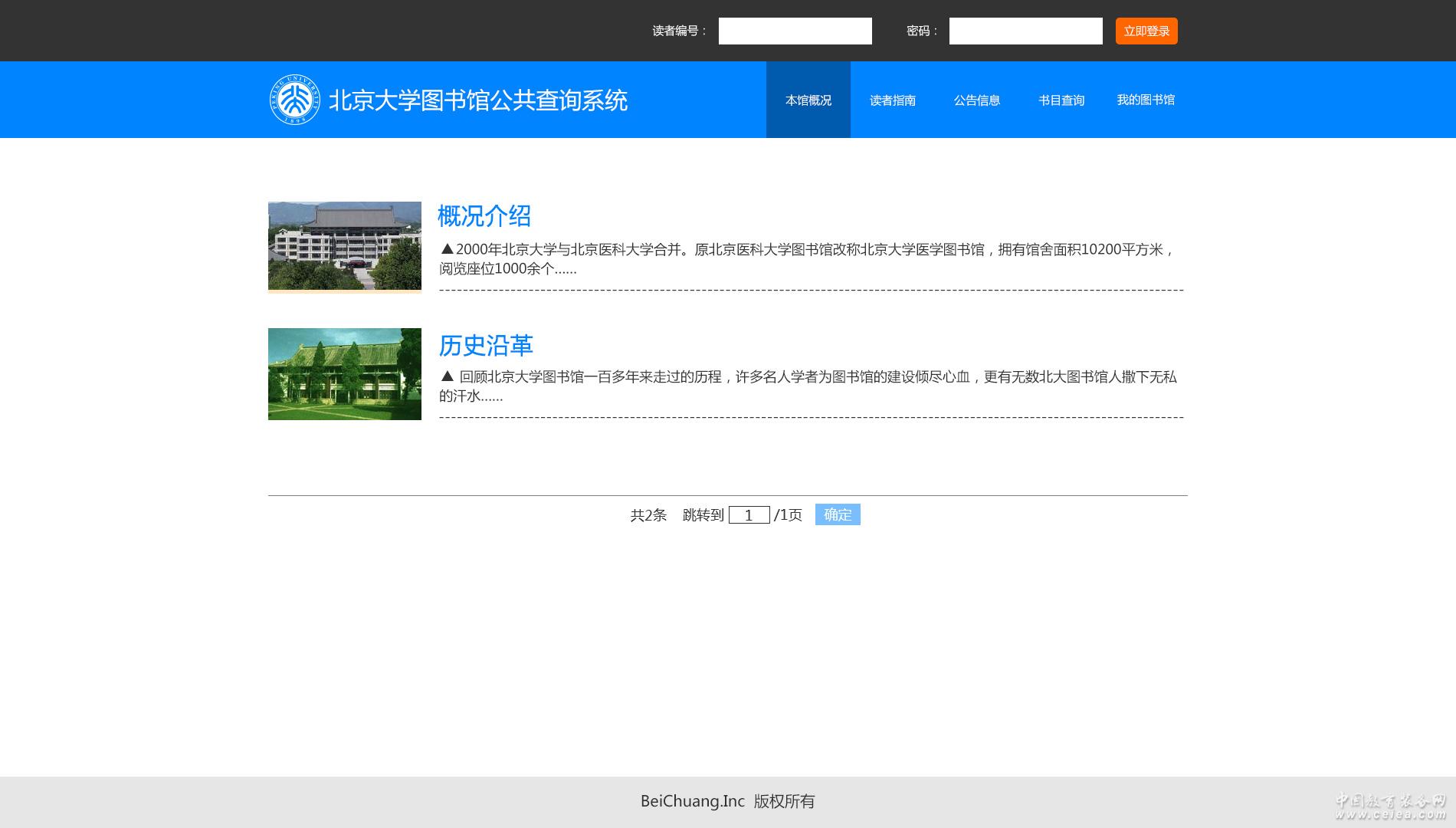Click the 概况介绍 heading link
Viewport: 1456px width, 828px height.
pos(484,216)
